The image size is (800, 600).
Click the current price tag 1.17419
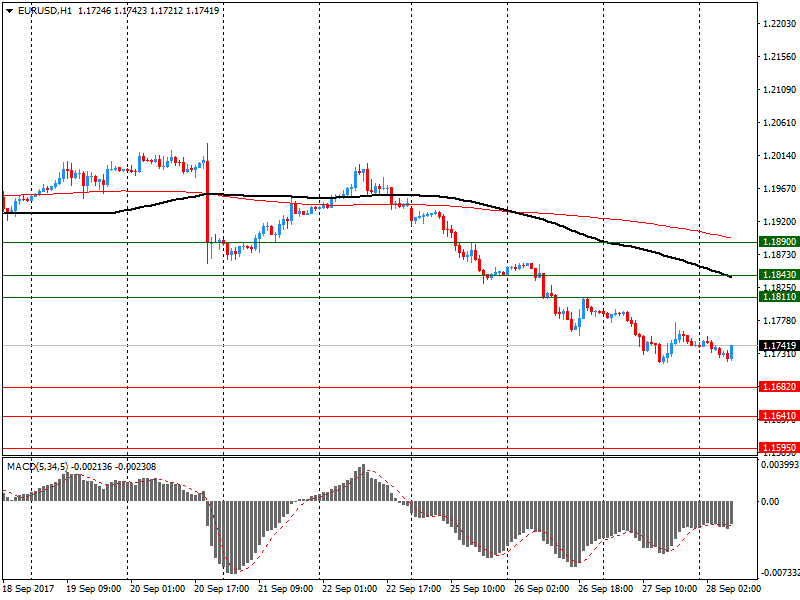pyautogui.click(x=779, y=345)
